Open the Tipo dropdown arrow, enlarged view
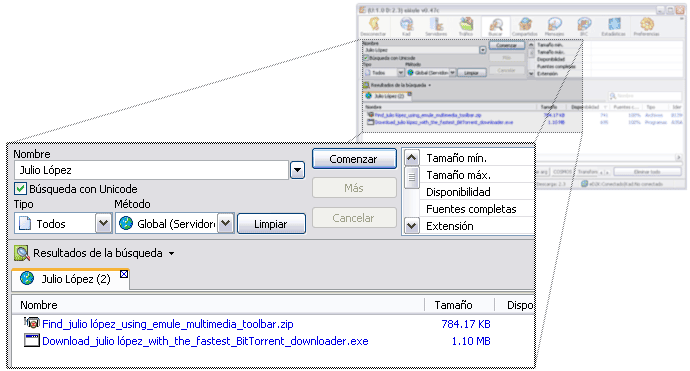The image size is (690, 371). coord(103,223)
